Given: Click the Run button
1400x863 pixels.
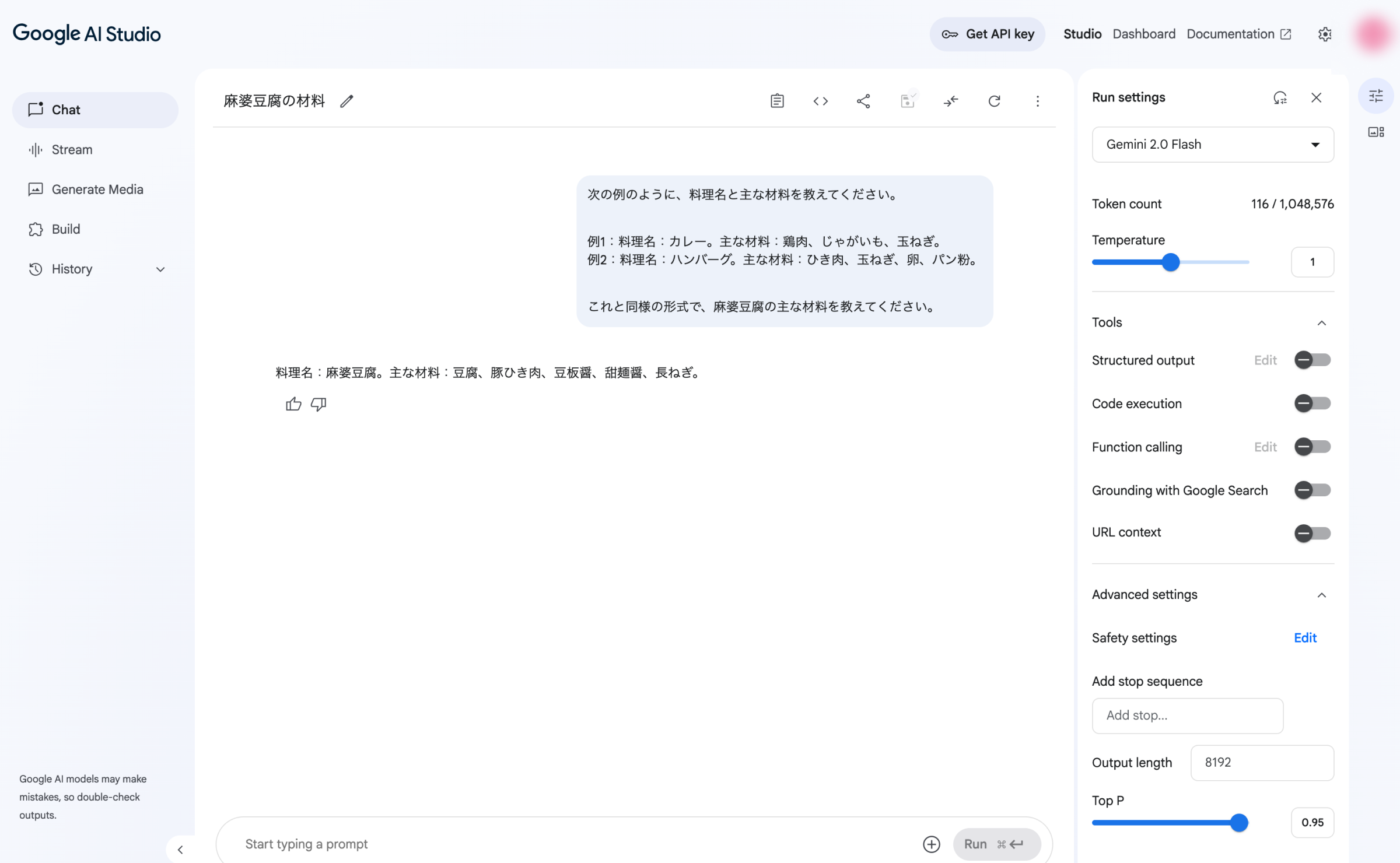Looking at the screenshot, I should (x=996, y=844).
